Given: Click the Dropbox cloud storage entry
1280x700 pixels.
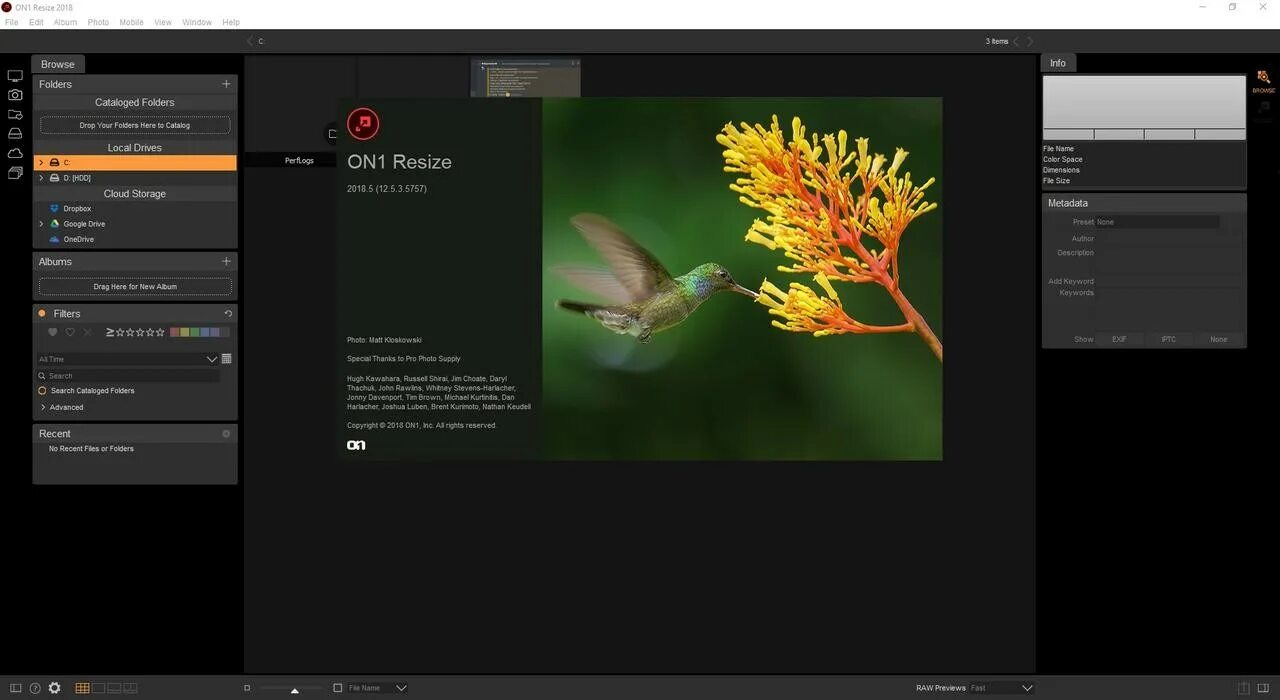Looking at the screenshot, I should 77,208.
